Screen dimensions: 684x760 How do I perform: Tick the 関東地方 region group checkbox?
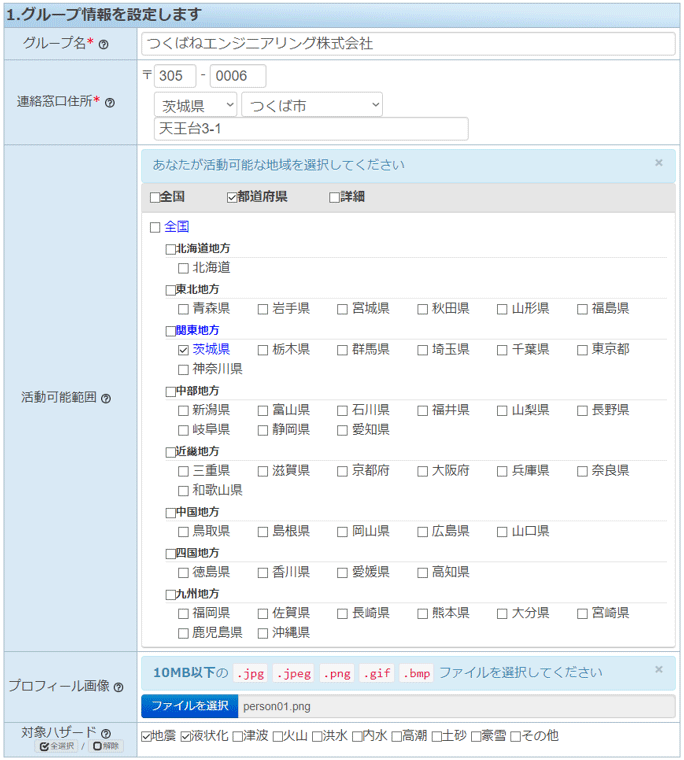[170, 330]
